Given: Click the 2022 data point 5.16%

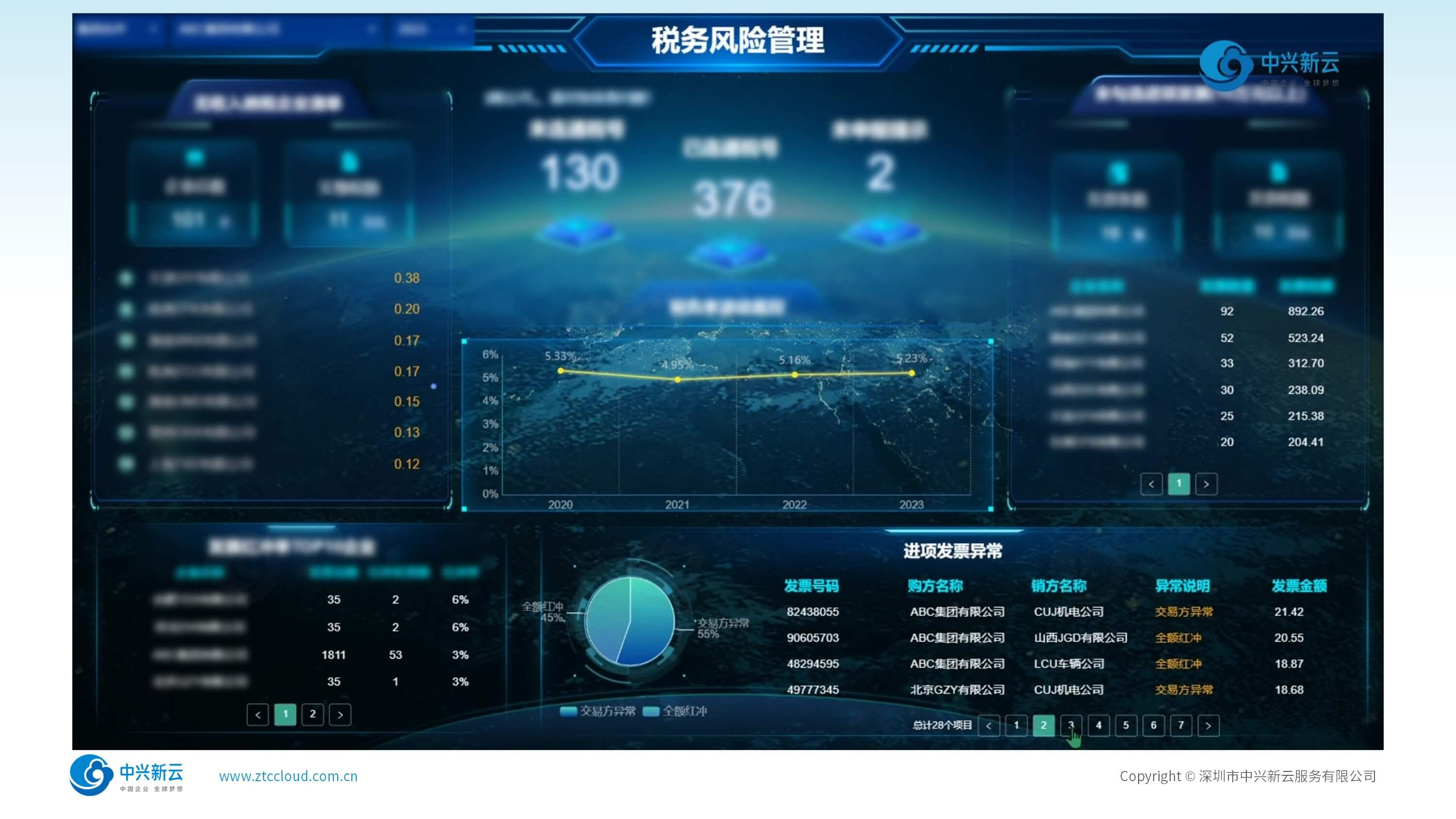Looking at the screenshot, I should click(x=794, y=375).
